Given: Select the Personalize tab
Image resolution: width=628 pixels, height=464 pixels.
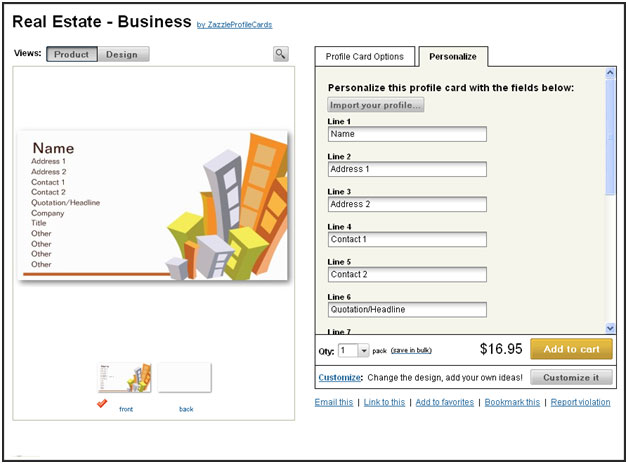Looking at the screenshot, I should tap(453, 56).
